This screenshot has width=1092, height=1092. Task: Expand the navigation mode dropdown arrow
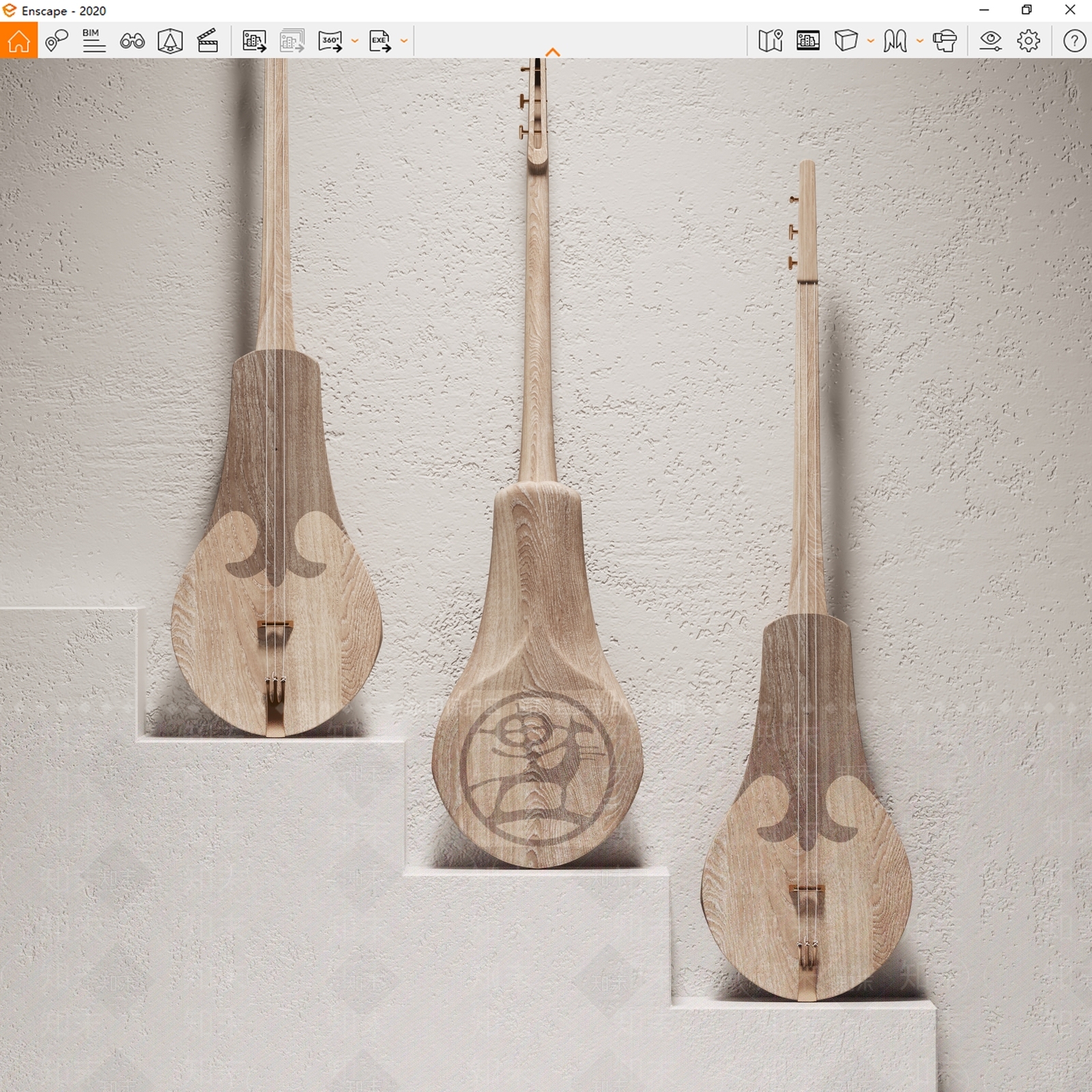[919, 41]
